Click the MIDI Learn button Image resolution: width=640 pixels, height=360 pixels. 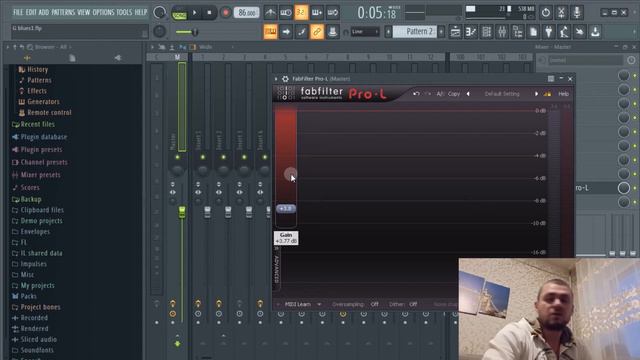click(298, 304)
